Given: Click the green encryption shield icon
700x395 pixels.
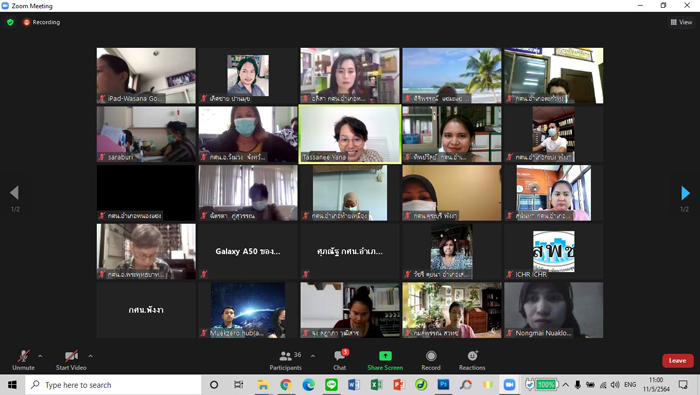Looking at the screenshot, I should 10,22.
